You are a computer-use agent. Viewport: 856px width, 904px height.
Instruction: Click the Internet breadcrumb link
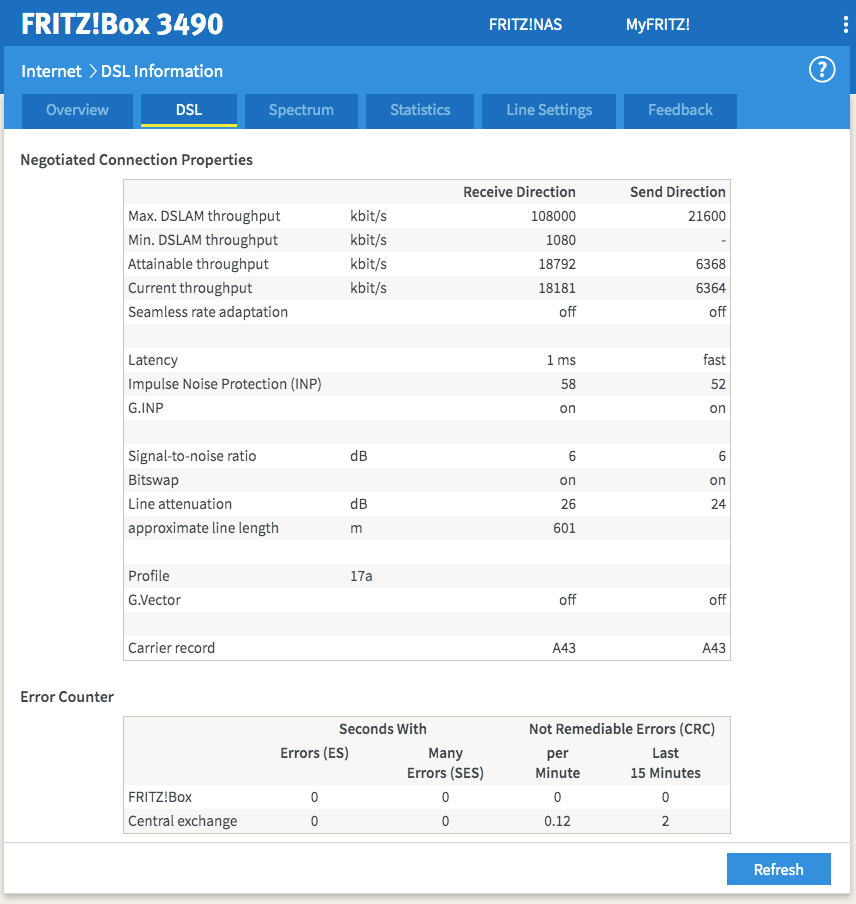51,71
